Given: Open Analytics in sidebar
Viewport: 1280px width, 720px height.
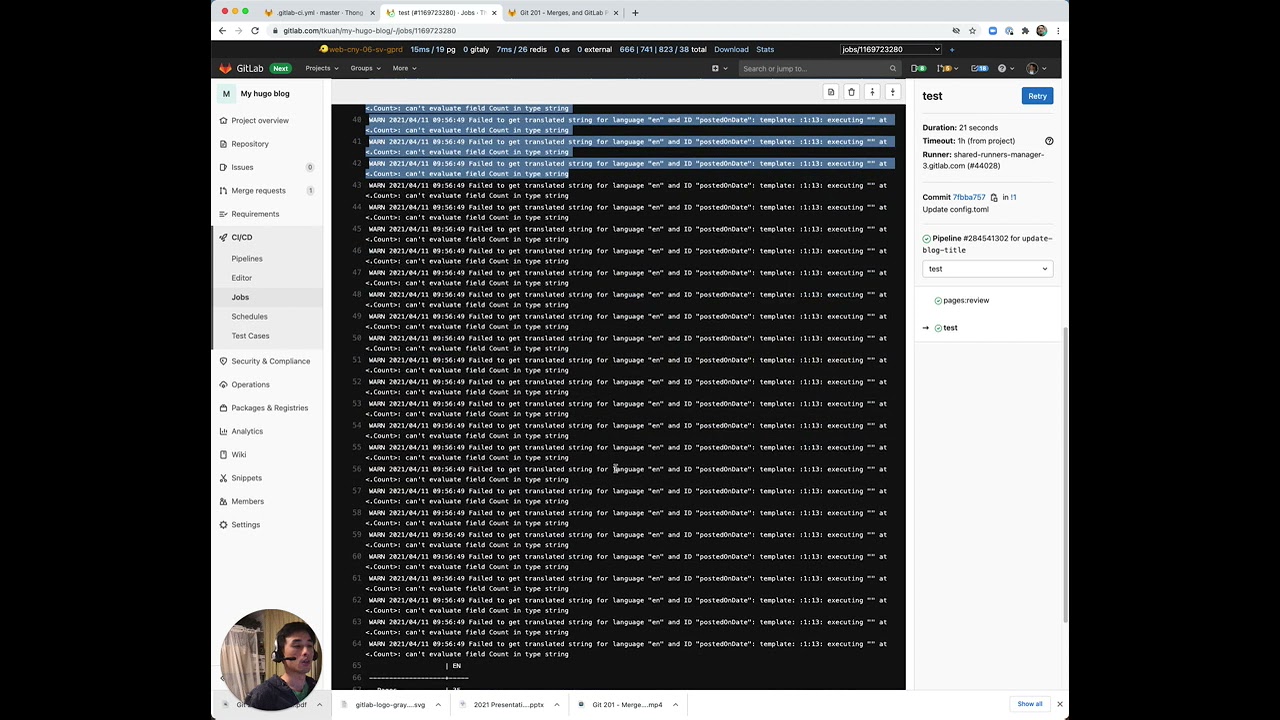Looking at the screenshot, I should [247, 431].
